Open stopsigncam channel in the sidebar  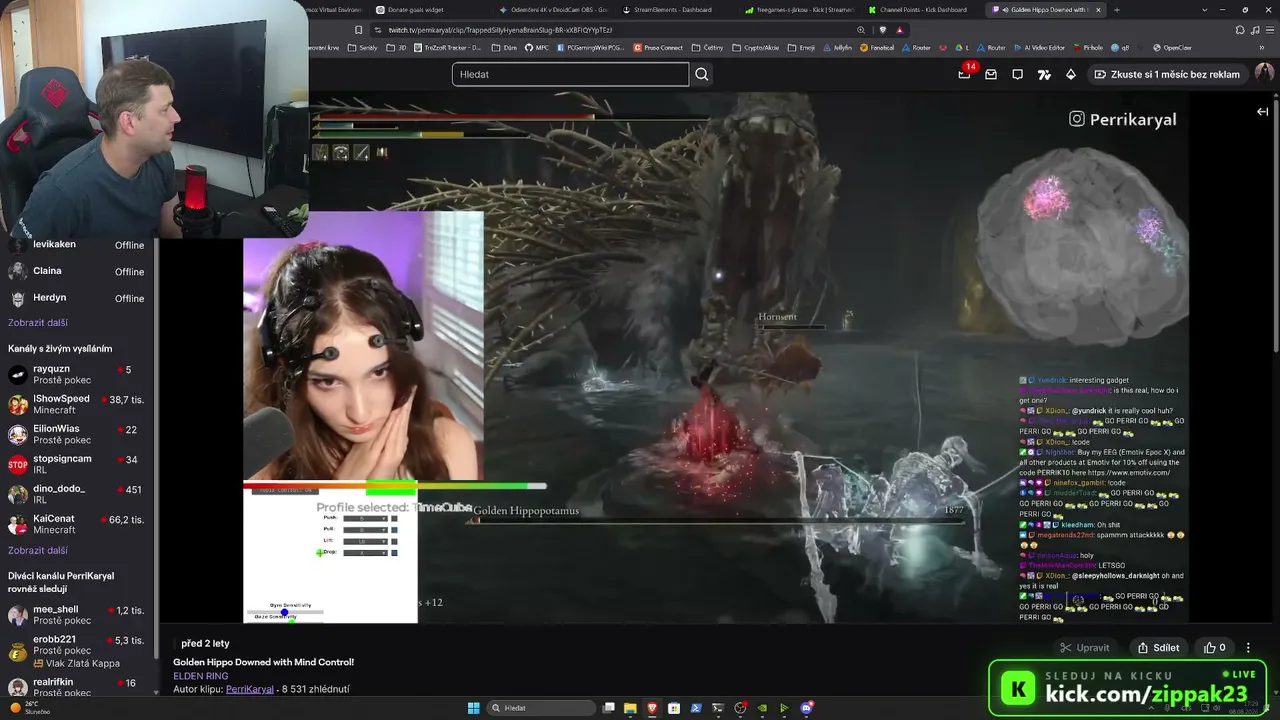coord(78,465)
